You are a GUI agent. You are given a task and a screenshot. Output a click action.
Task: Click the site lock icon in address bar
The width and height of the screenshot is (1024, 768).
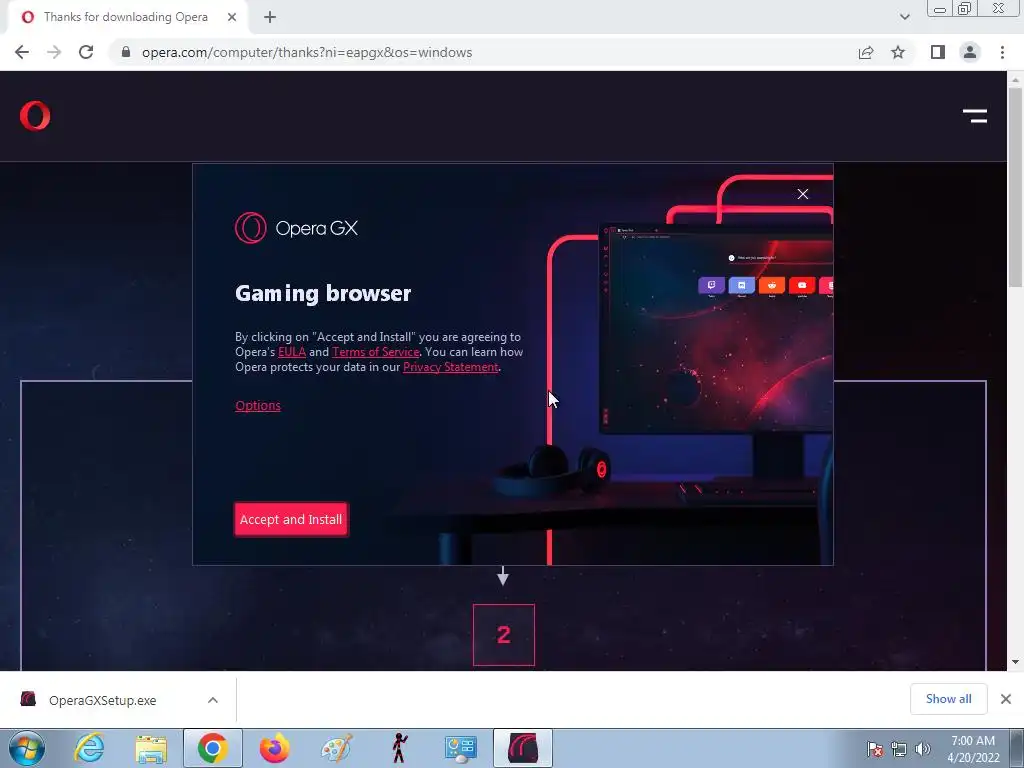click(126, 52)
